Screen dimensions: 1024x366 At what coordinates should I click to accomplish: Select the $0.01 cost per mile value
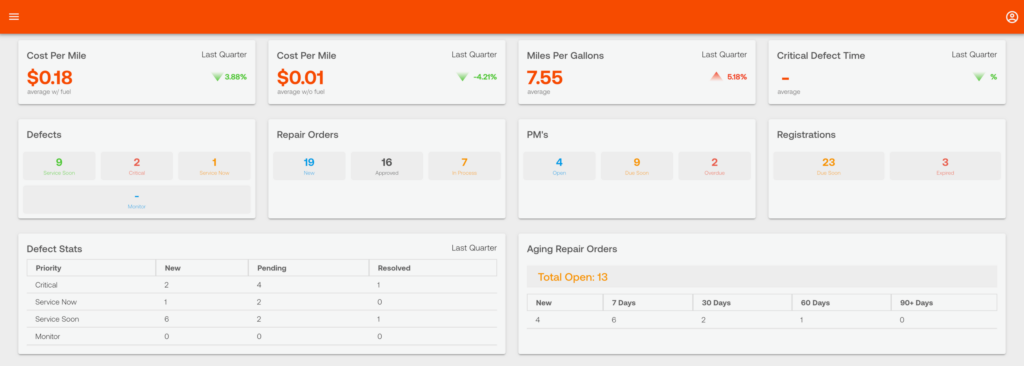(300, 77)
